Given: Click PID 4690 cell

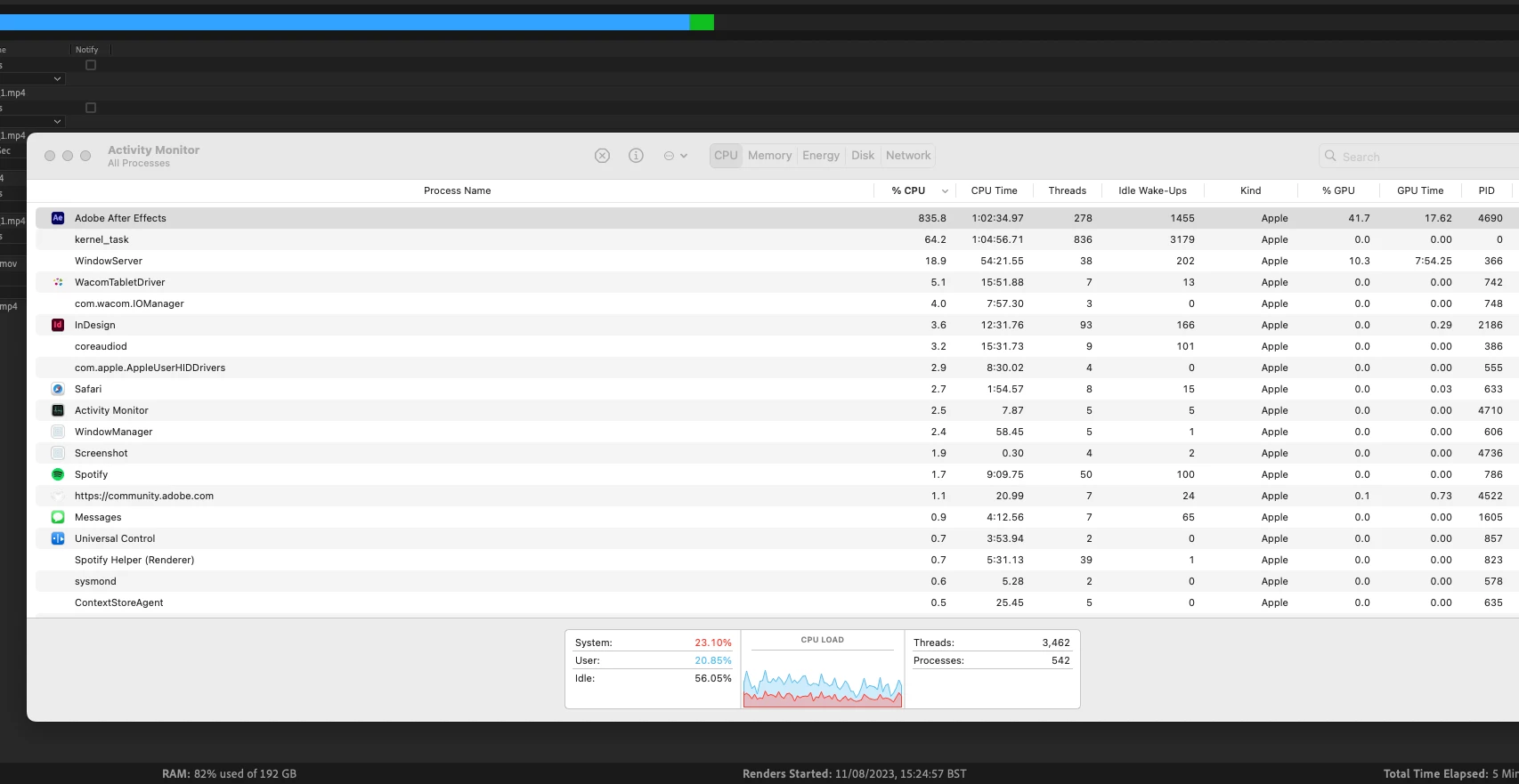Looking at the screenshot, I should [x=1490, y=218].
